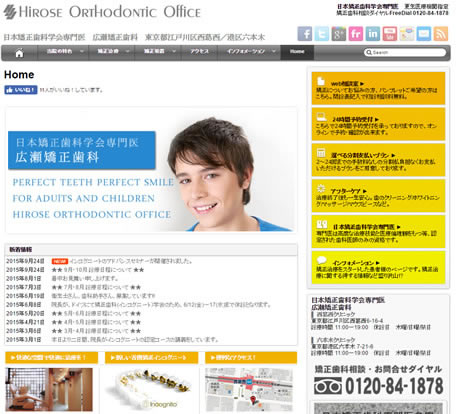This screenshot has height=414, width=460.
Task: Open the アフターケア yellow sidebar box
Action: [378, 196]
